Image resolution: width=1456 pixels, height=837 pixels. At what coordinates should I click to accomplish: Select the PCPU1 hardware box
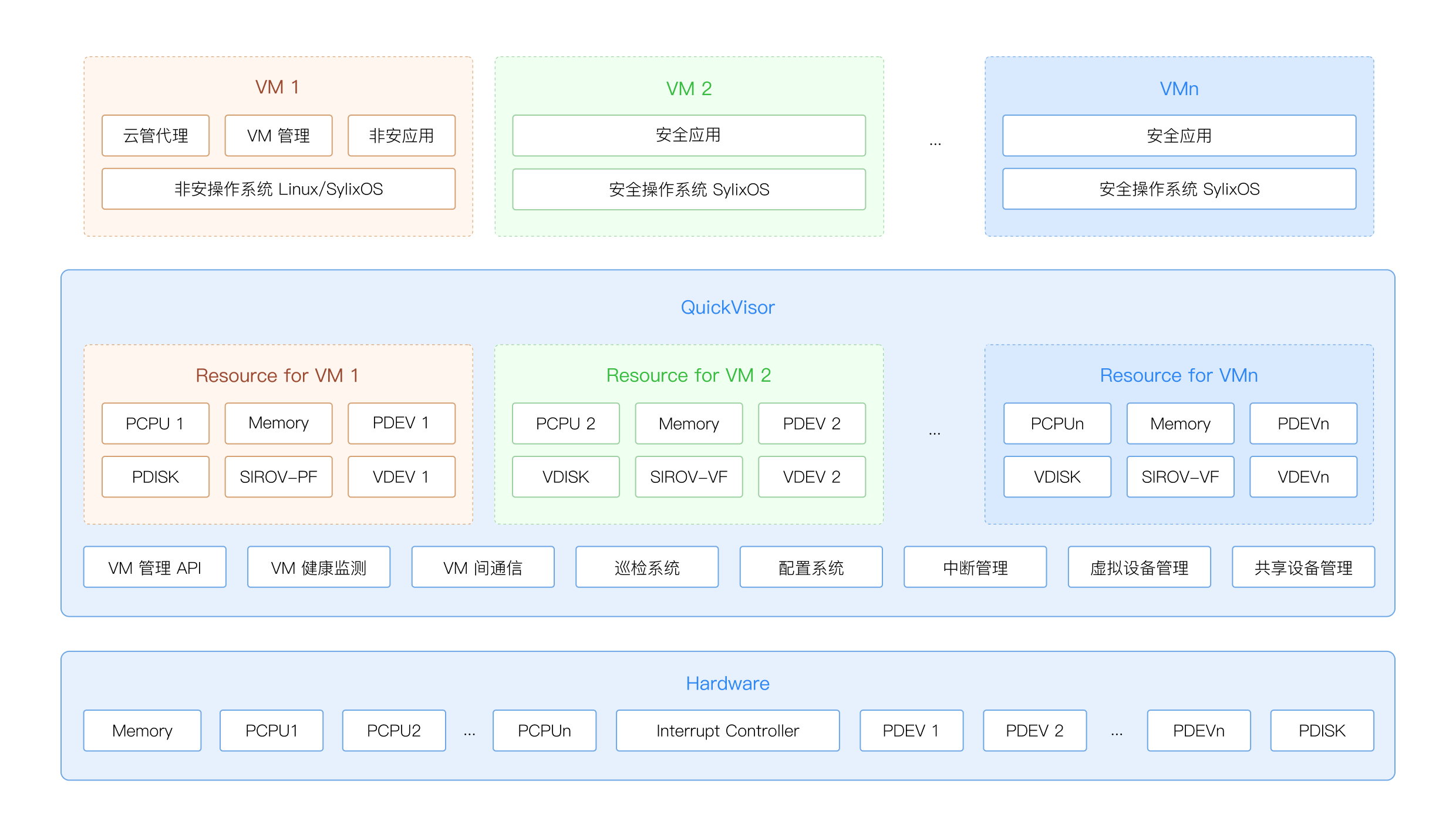point(272,731)
